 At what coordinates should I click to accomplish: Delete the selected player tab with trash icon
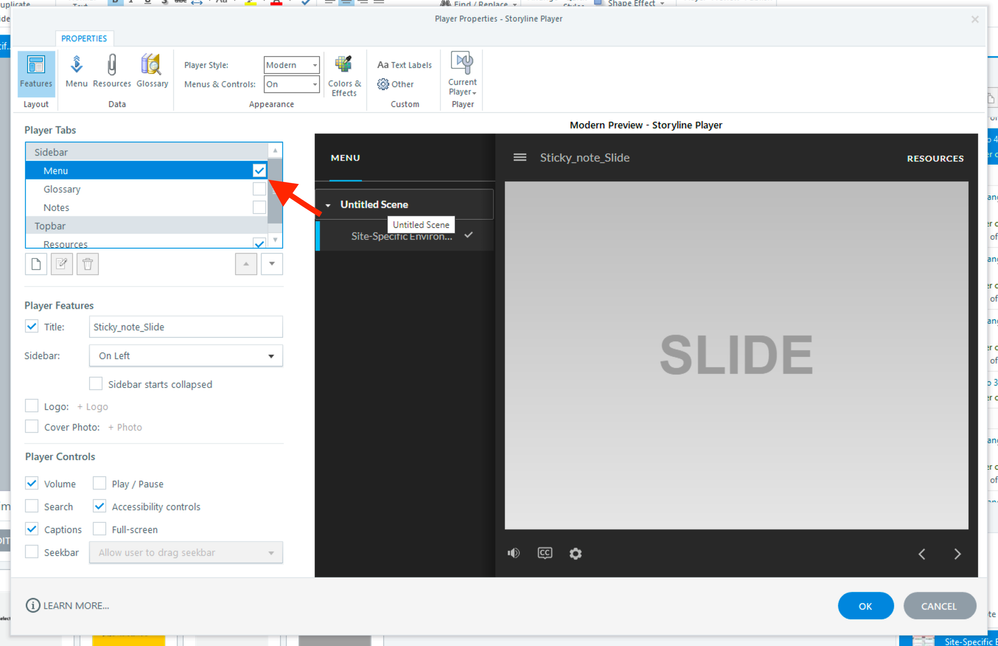pyautogui.click(x=88, y=264)
